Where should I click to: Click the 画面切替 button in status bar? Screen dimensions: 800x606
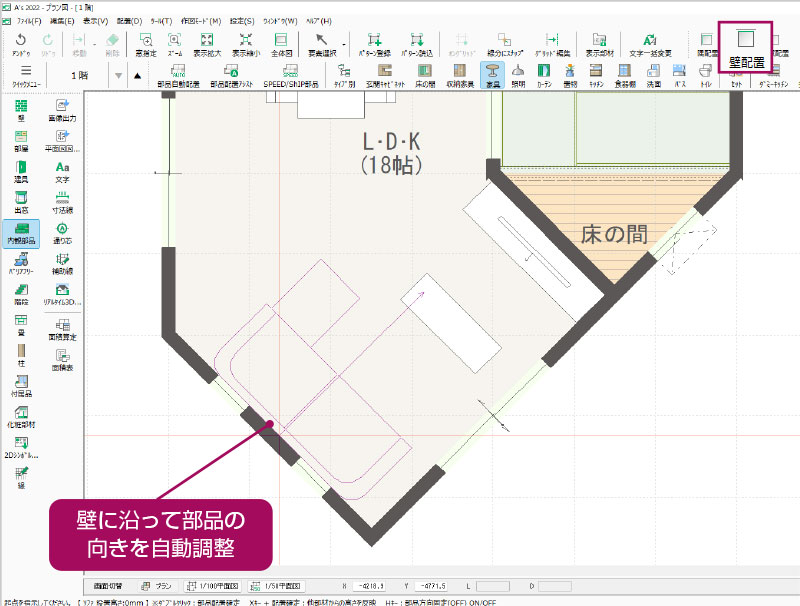pos(108,586)
